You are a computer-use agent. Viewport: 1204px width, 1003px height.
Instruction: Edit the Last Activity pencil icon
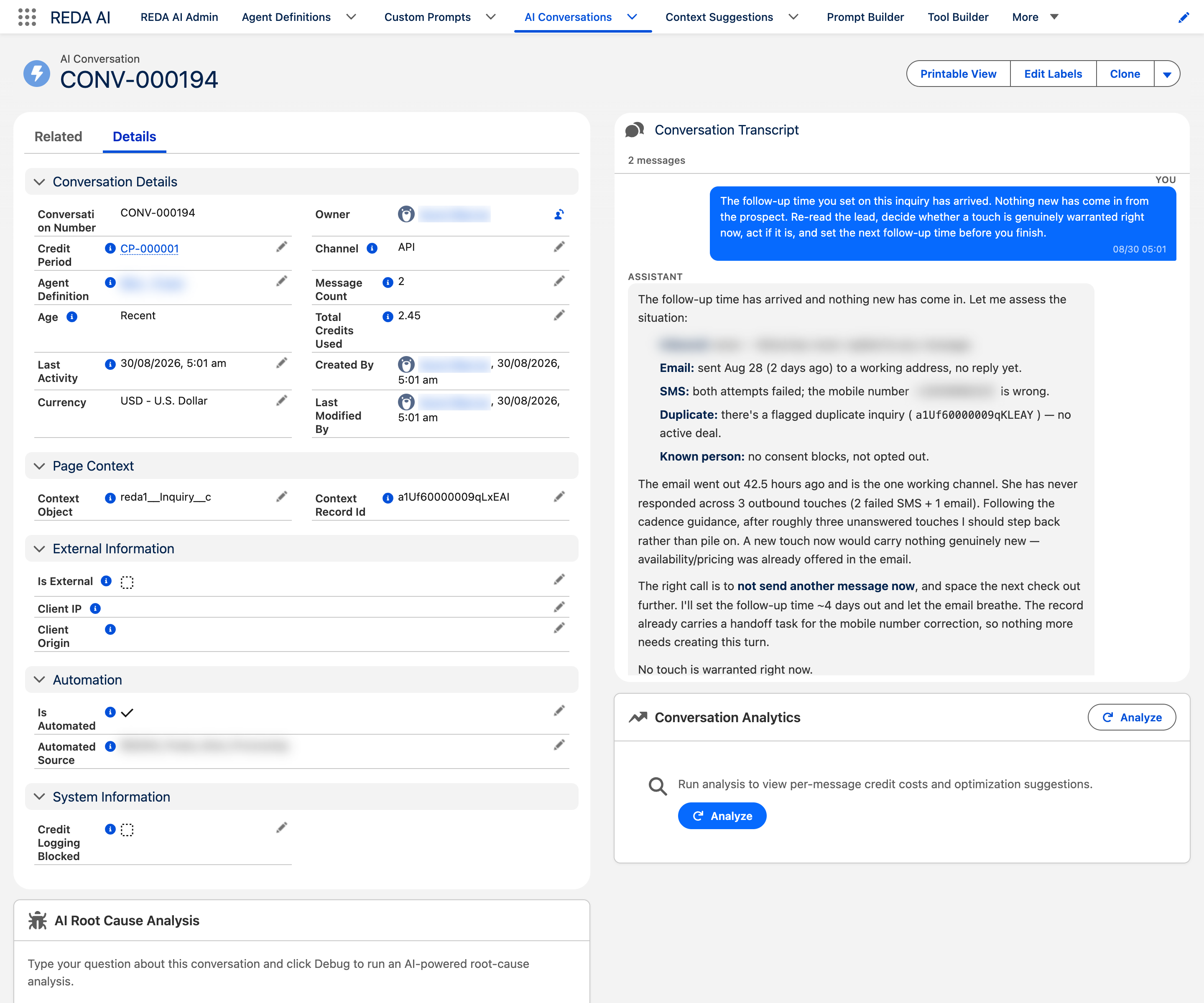[x=281, y=363]
